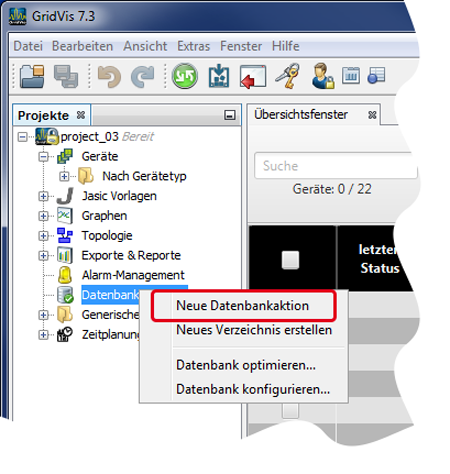Click the open project folder toolbar icon
The width and height of the screenshot is (450, 474).
(x=32, y=76)
